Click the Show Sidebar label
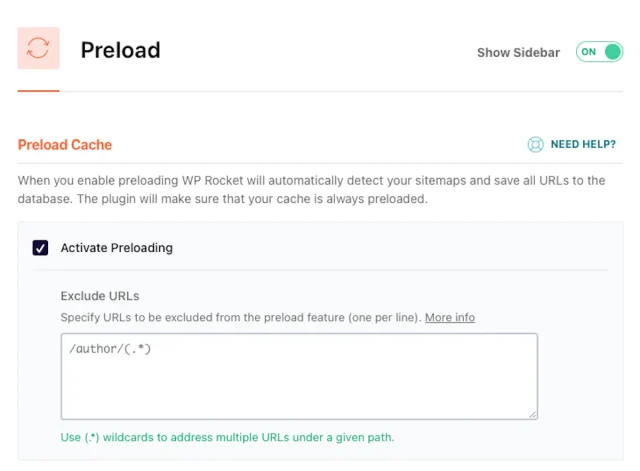Image resolution: width=640 pixels, height=471 pixels. (x=518, y=53)
